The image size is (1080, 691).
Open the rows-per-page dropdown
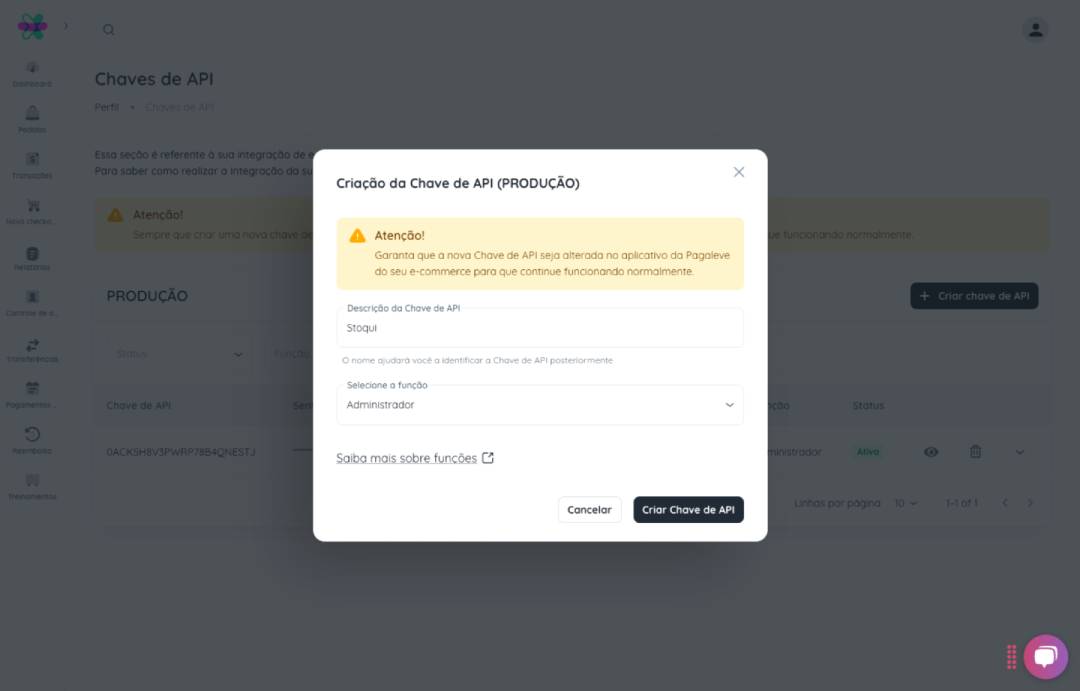coord(906,503)
